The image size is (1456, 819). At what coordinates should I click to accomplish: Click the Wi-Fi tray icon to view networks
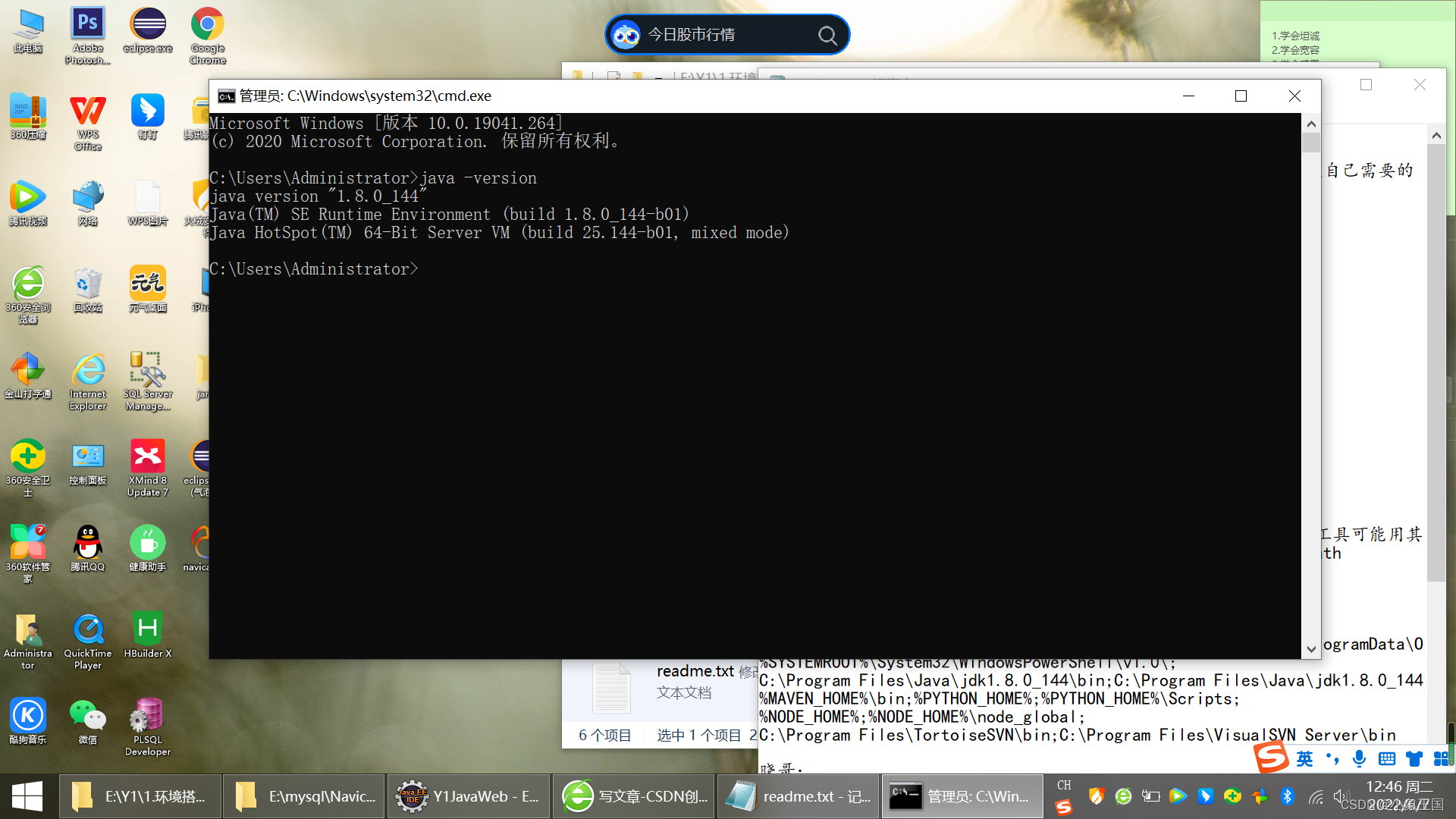[1316, 797]
